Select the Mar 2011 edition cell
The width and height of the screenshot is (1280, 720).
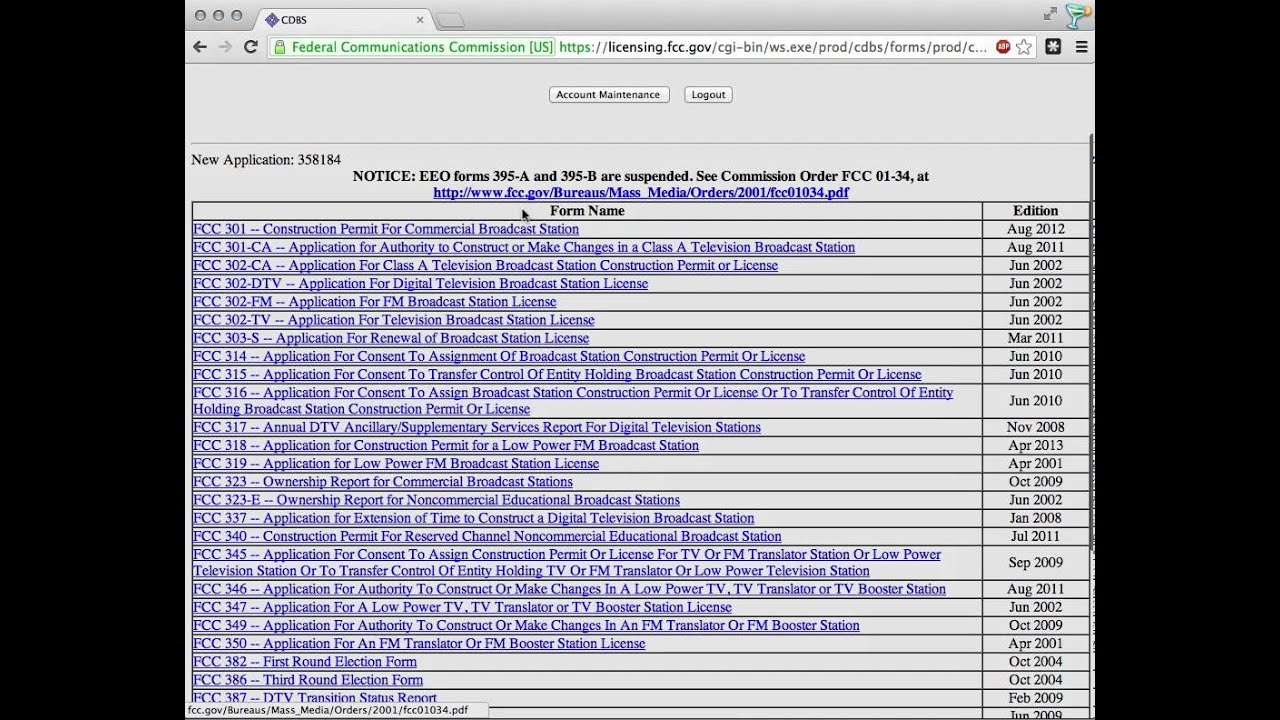point(1035,338)
